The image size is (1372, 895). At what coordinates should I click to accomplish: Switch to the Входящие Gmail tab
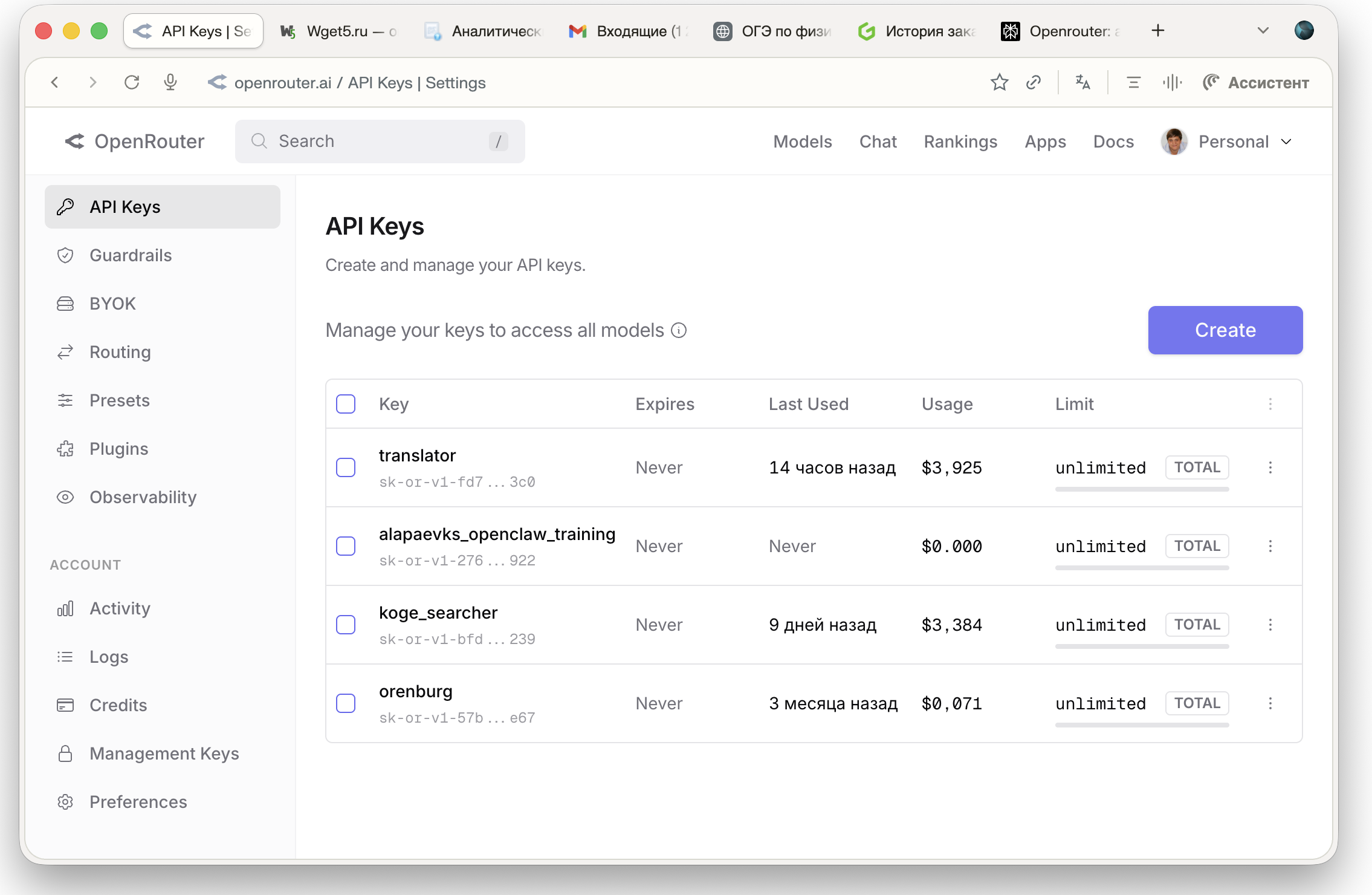[629, 31]
